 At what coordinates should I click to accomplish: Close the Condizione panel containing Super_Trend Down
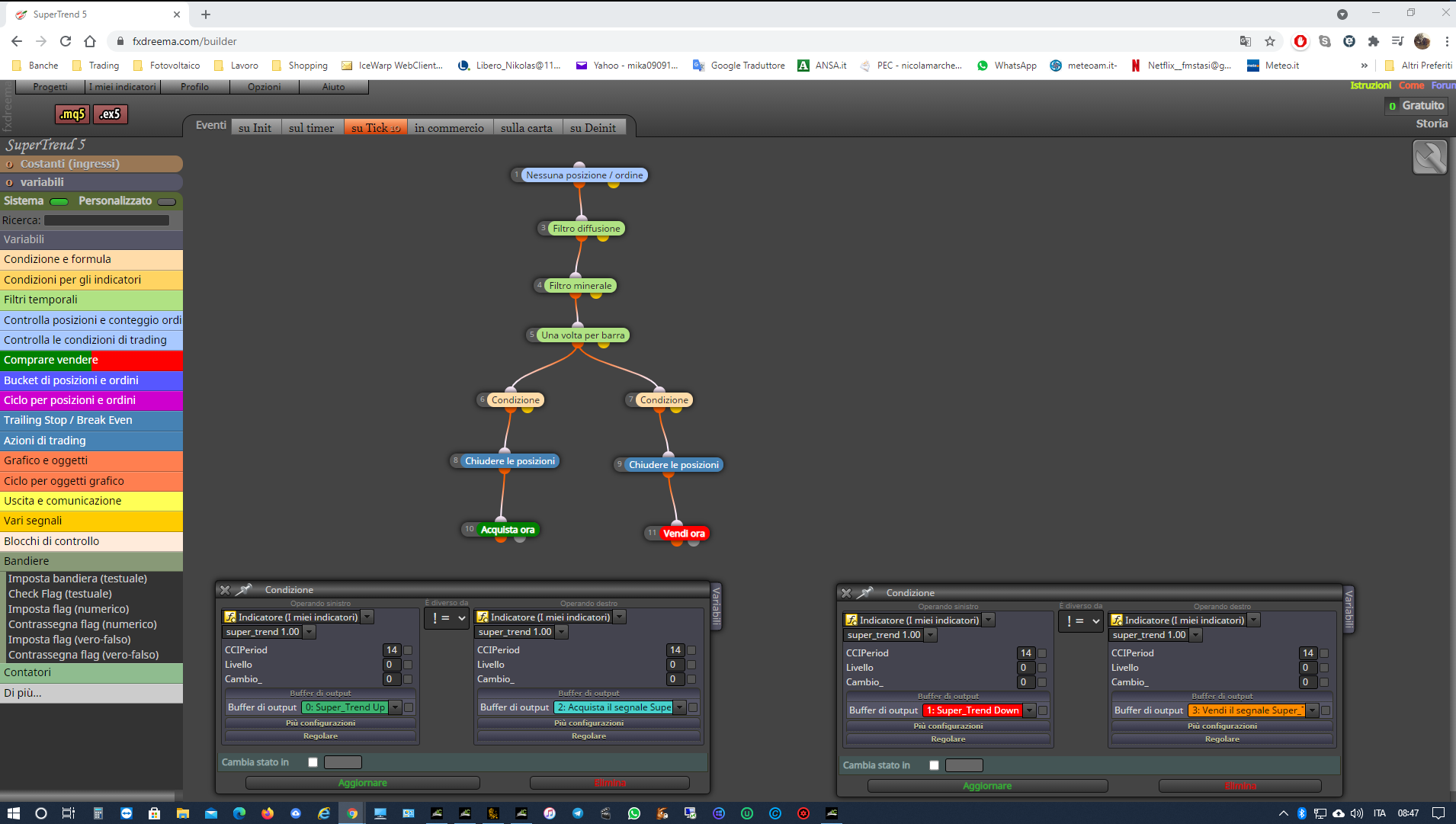[x=846, y=593]
